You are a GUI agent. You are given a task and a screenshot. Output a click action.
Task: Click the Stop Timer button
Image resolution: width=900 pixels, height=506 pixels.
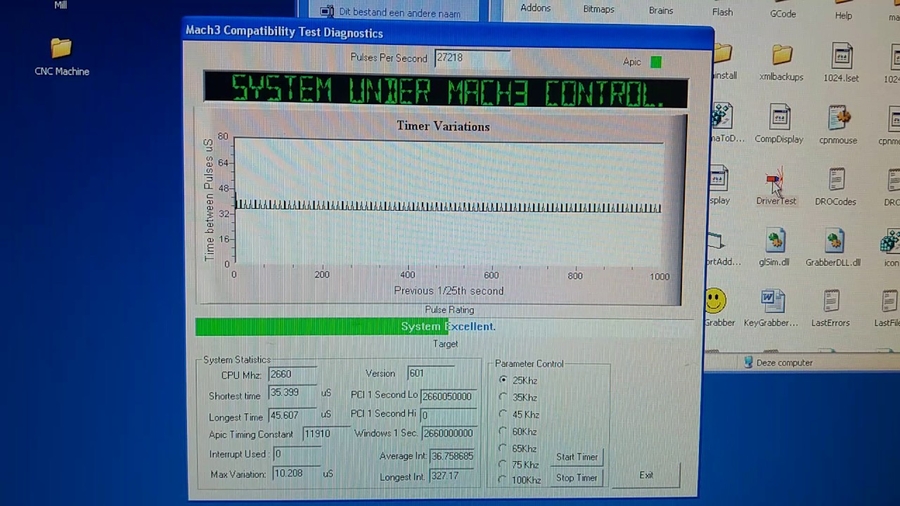577,477
